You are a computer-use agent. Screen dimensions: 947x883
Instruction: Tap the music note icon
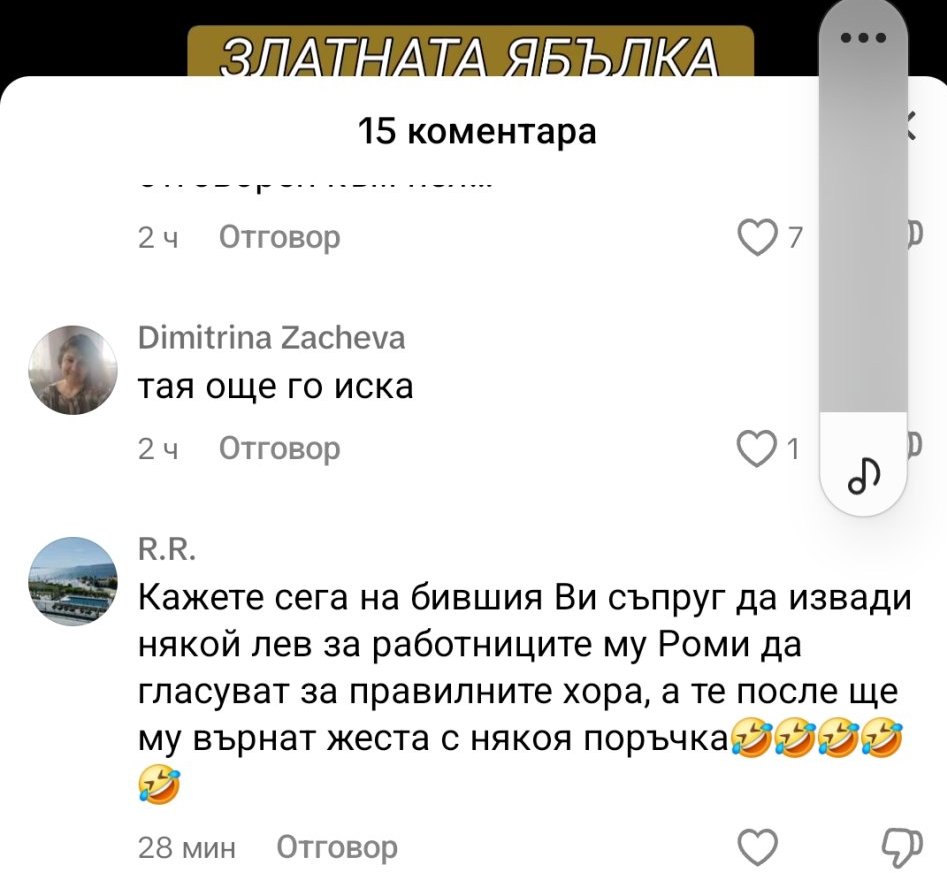pyautogui.click(x=864, y=475)
